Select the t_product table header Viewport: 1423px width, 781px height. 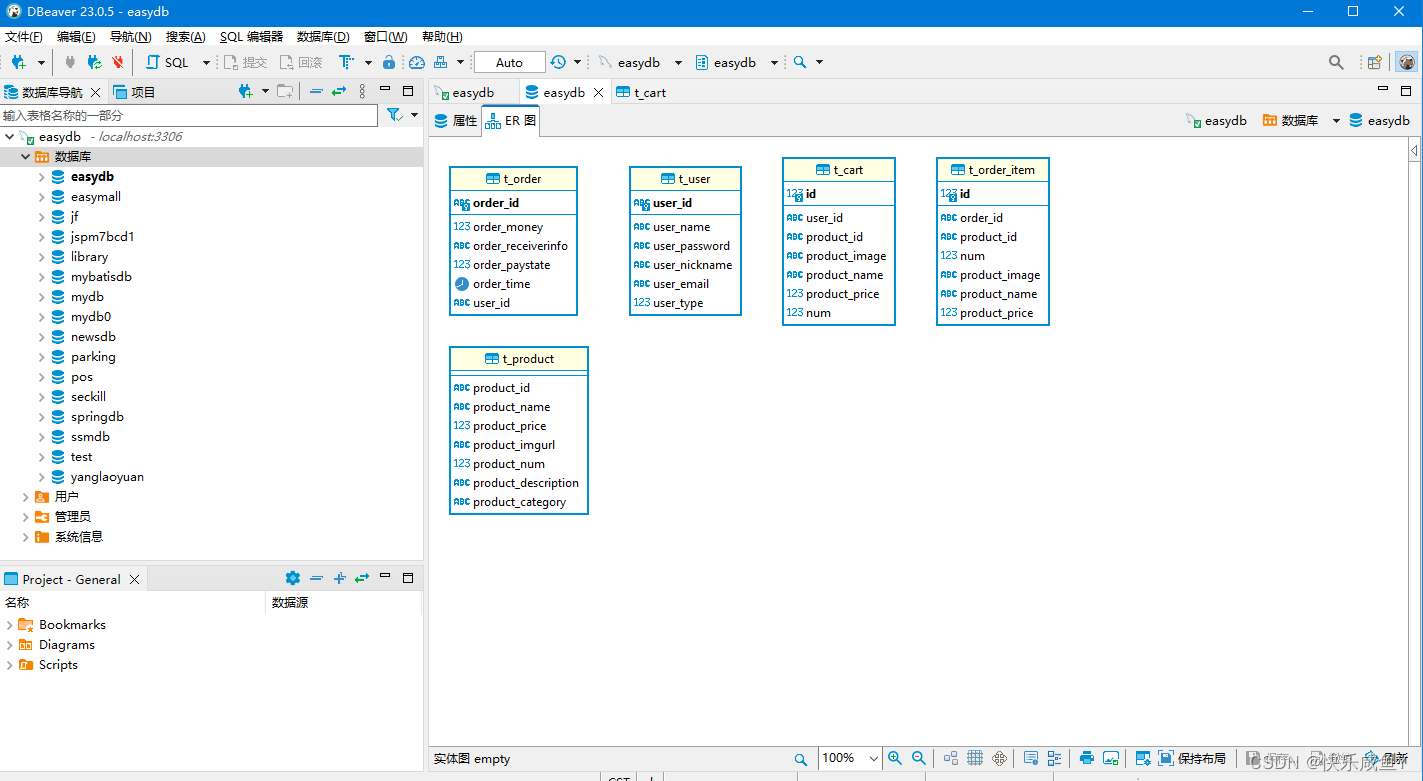pyautogui.click(x=519, y=359)
